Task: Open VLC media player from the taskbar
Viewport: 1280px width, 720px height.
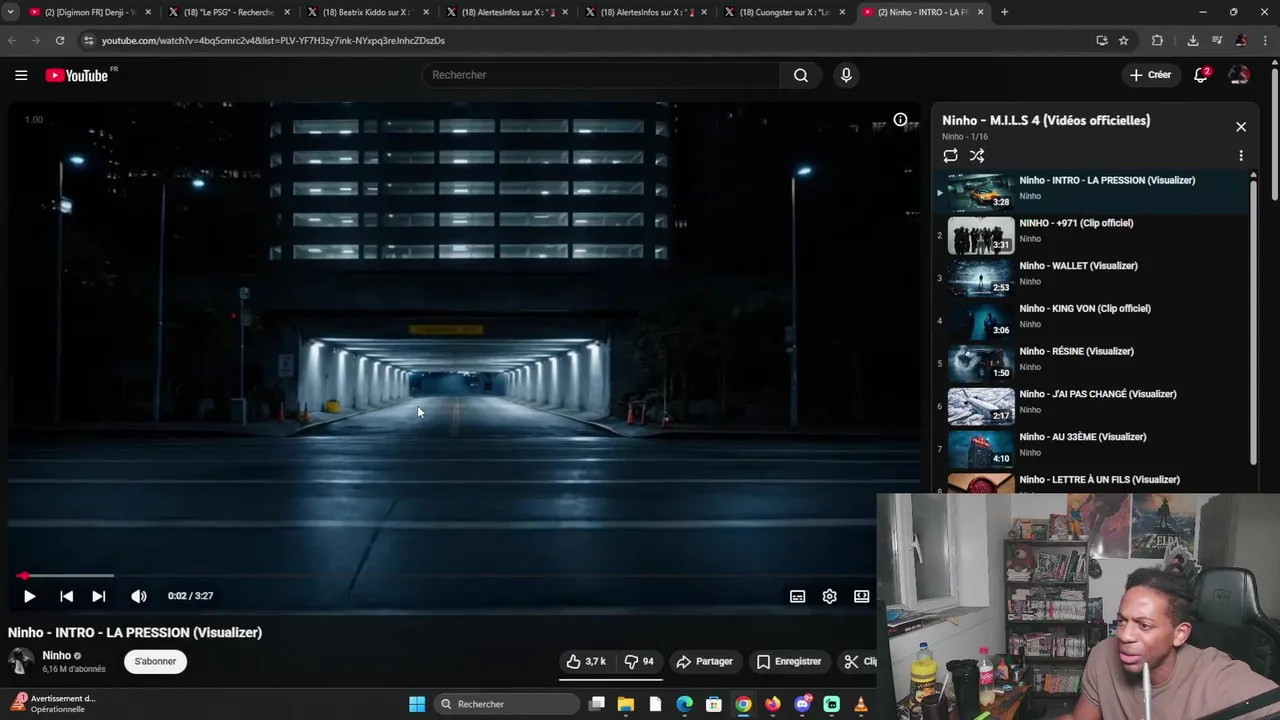Action: (x=861, y=704)
